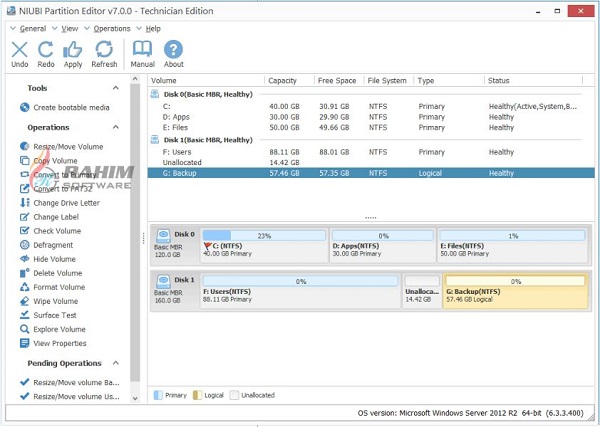Click the Wipe Volume icon
This screenshot has width=600, height=427.
point(24,301)
